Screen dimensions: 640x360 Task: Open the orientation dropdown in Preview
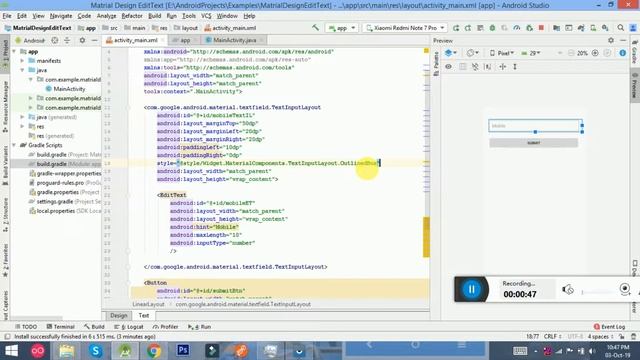pos(473,53)
